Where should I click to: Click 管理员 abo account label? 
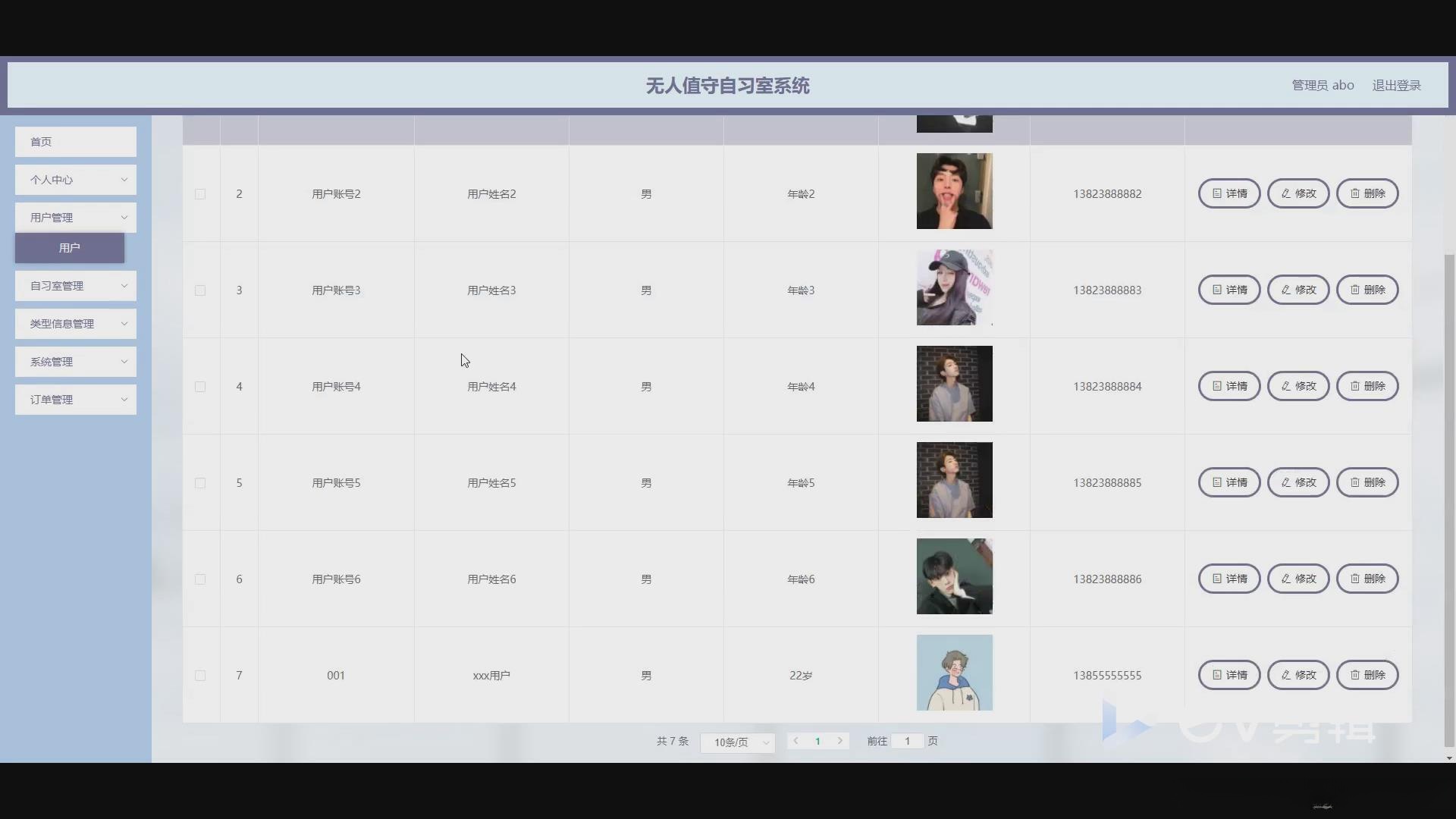(1322, 85)
